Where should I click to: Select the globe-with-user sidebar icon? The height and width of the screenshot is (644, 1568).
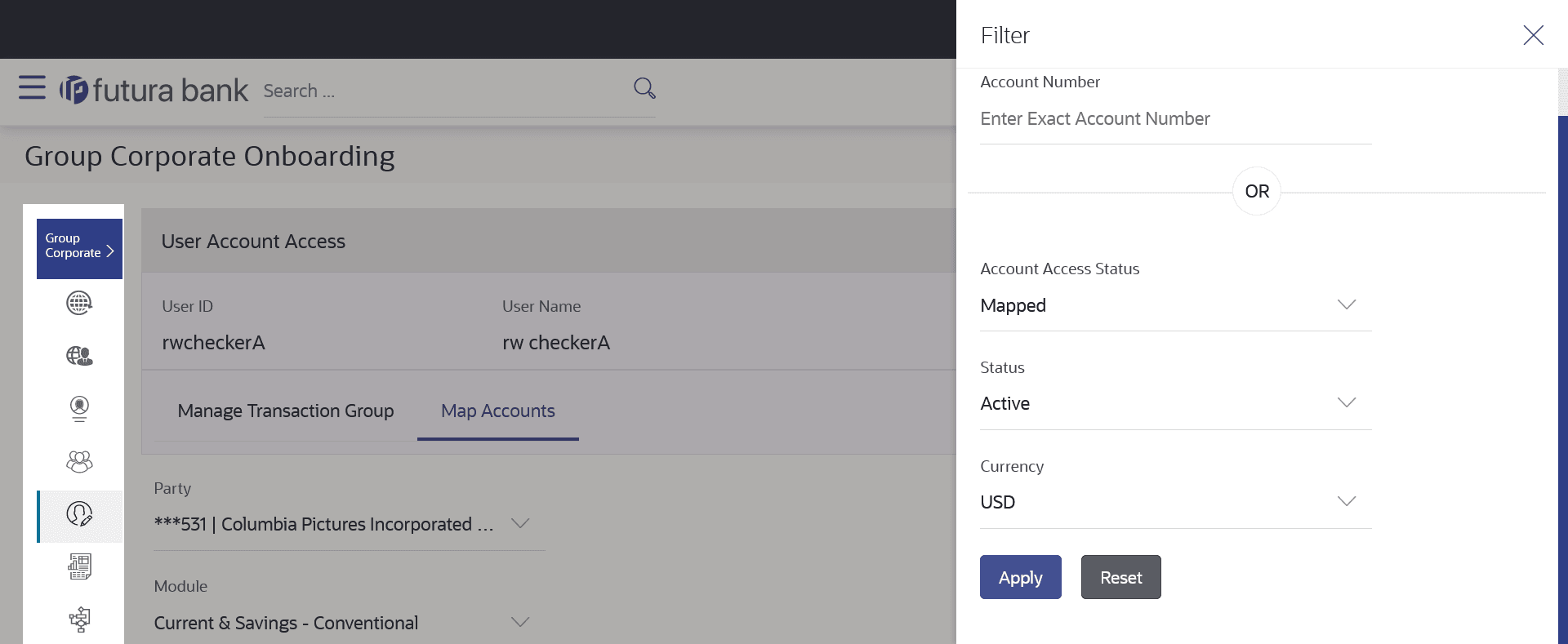click(79, 356)
